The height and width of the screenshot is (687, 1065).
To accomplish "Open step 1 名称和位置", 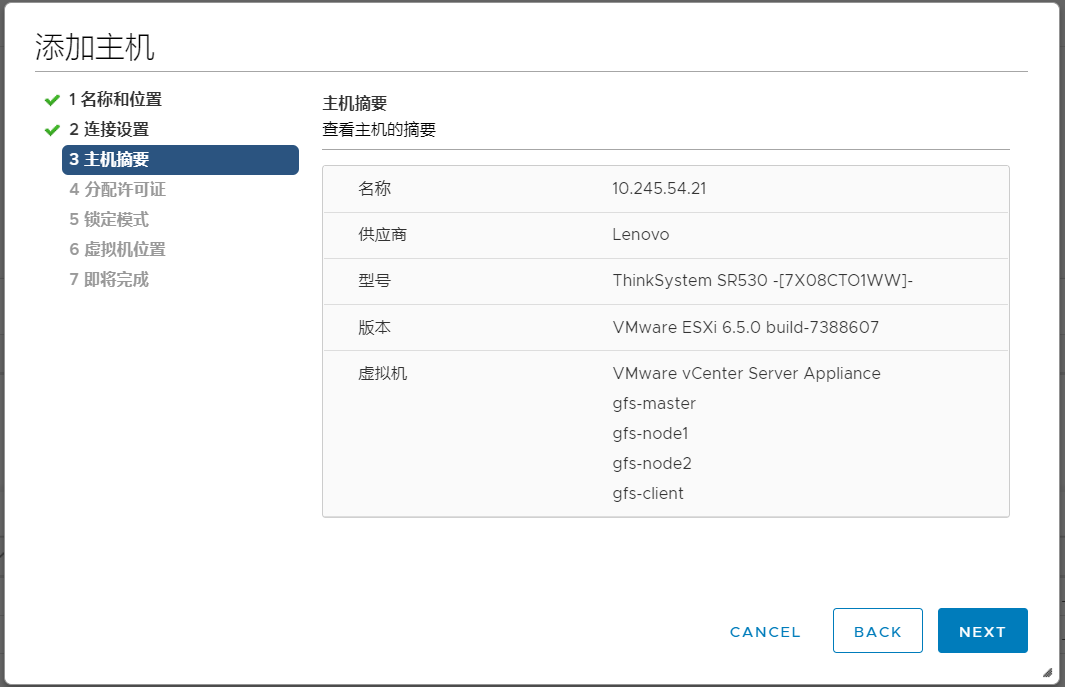I will point(115,99).
